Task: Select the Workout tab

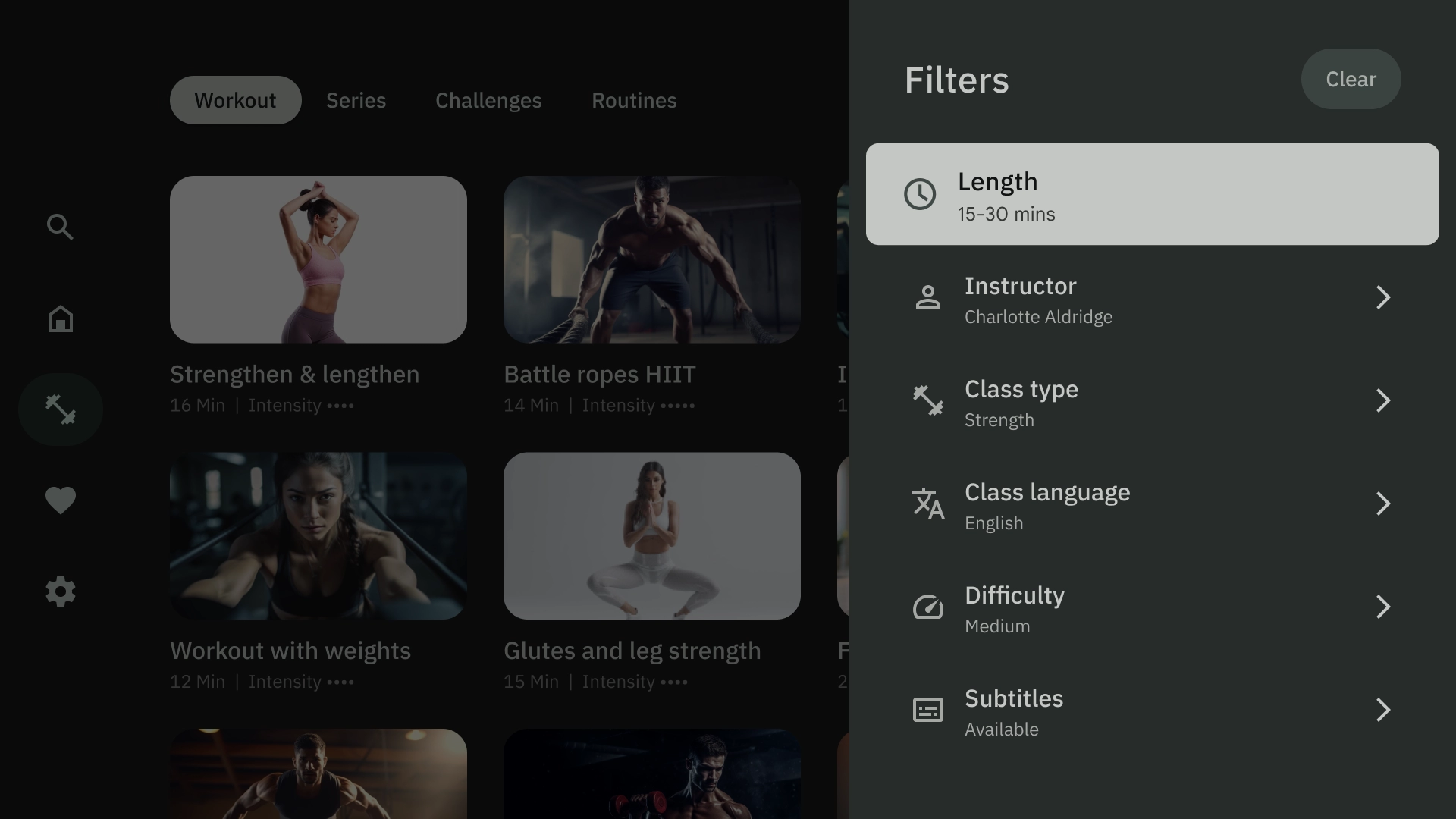Action: (235, 99)
